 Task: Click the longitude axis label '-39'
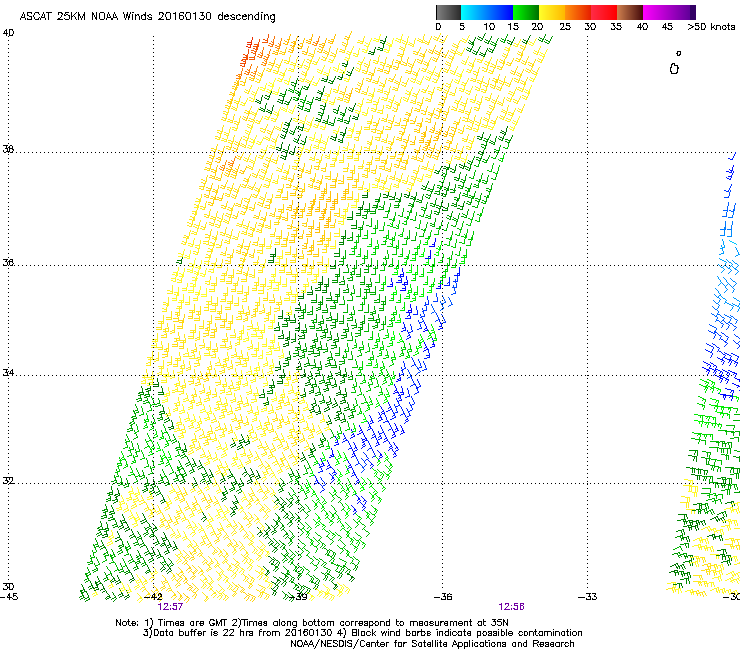[298, 597]
